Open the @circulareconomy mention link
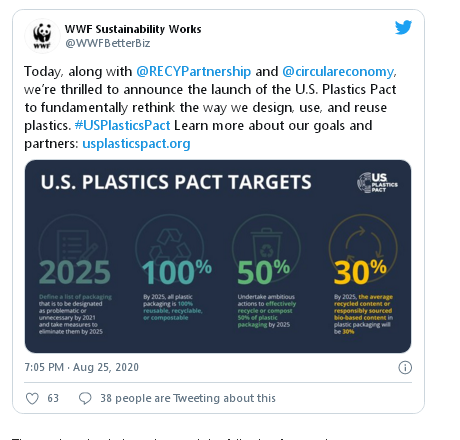 338,71
